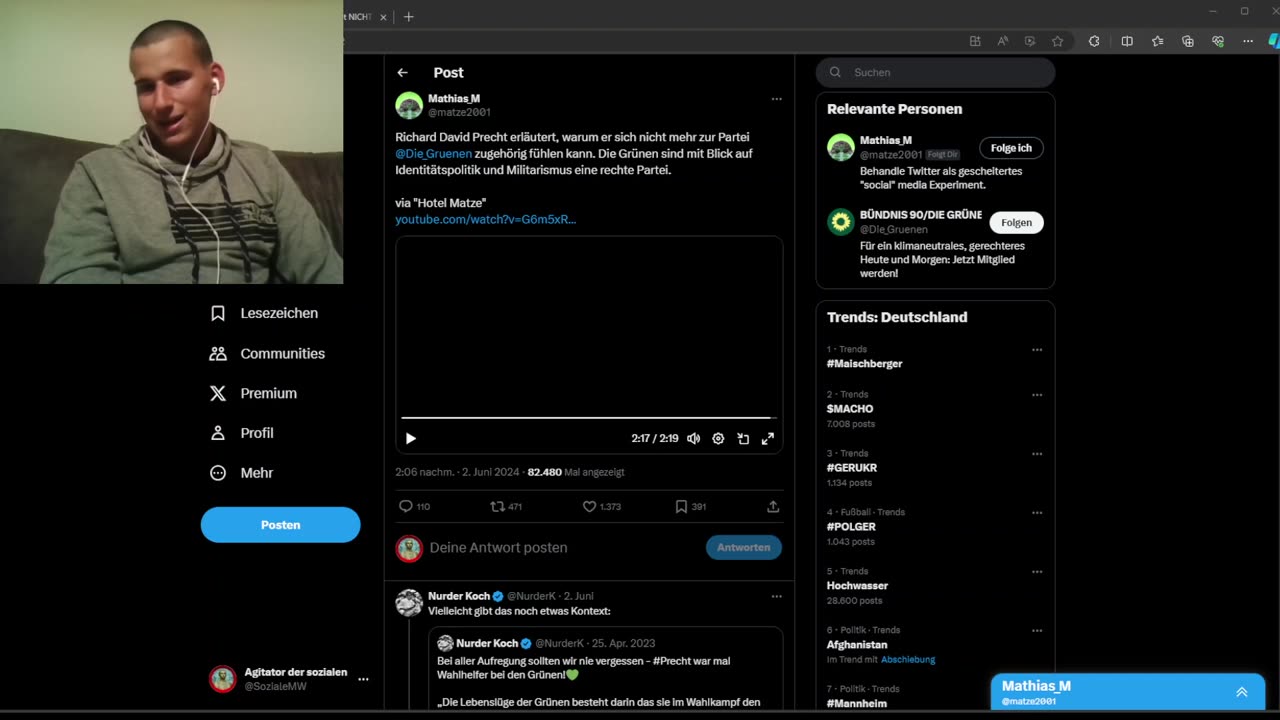This screenshot has width=1280, height=720.
Task: Like the post with 1.373 likes
Action: coord(590,506)
